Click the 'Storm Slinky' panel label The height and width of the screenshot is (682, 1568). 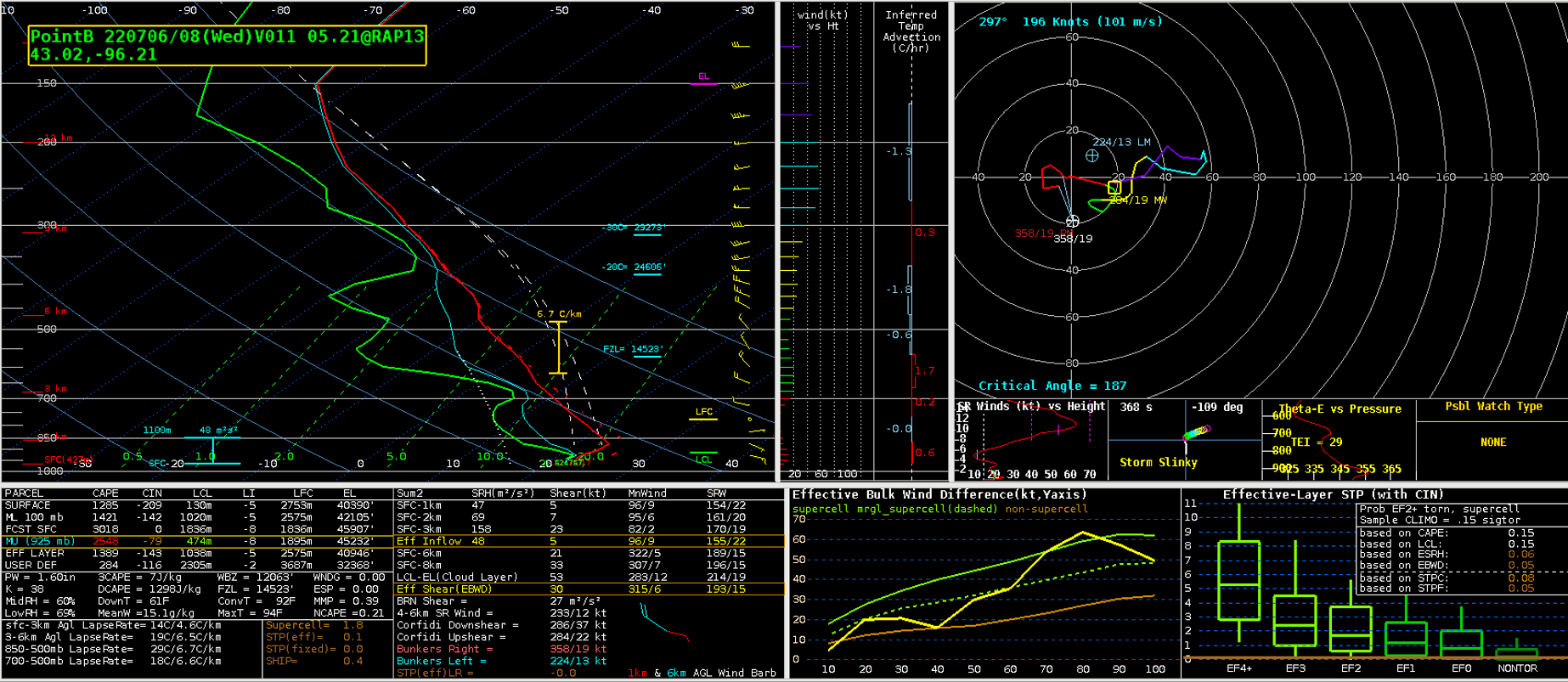click(1159, 463)
